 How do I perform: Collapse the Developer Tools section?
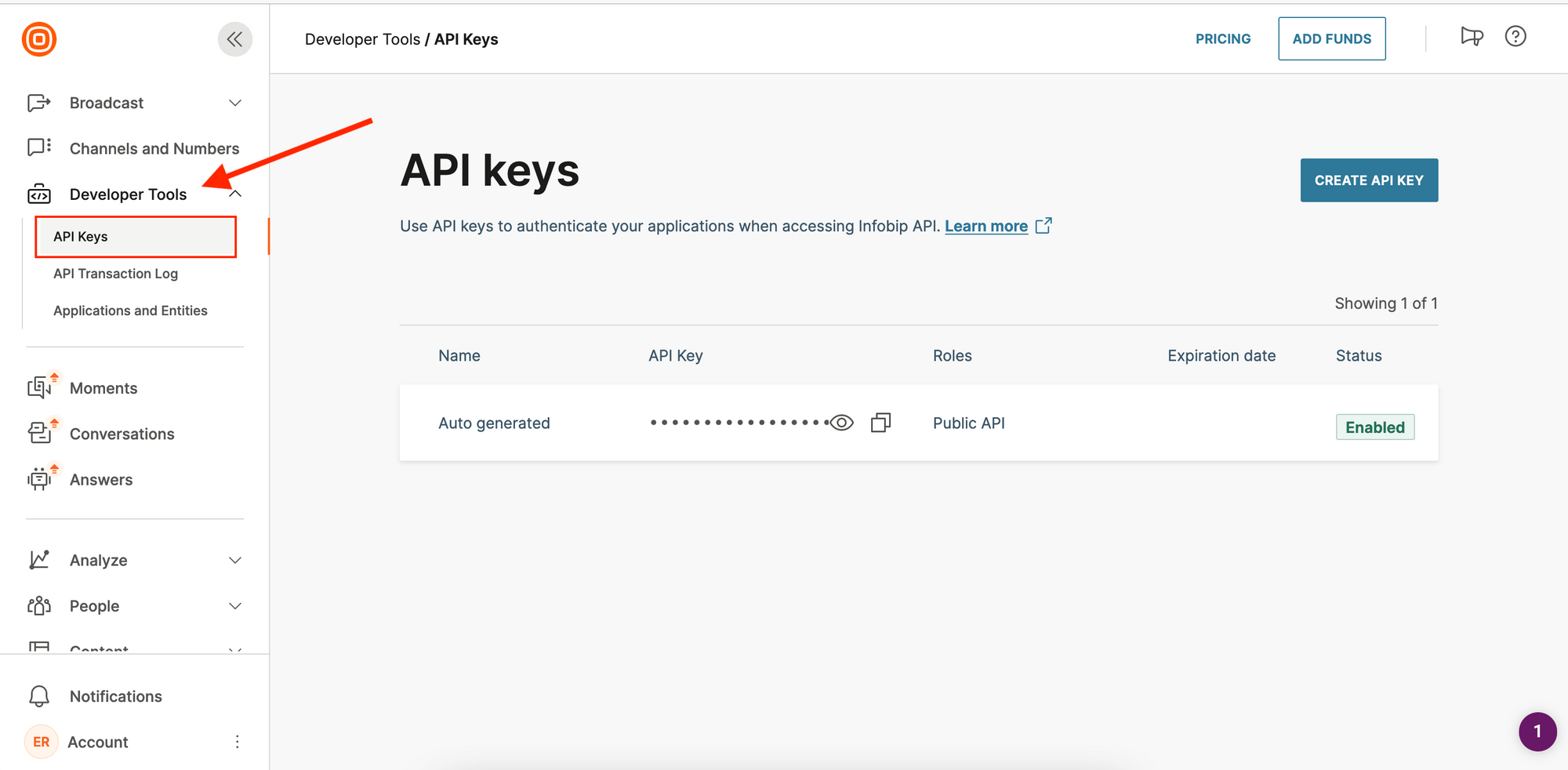pyautogui.click(x=234, y=193)
